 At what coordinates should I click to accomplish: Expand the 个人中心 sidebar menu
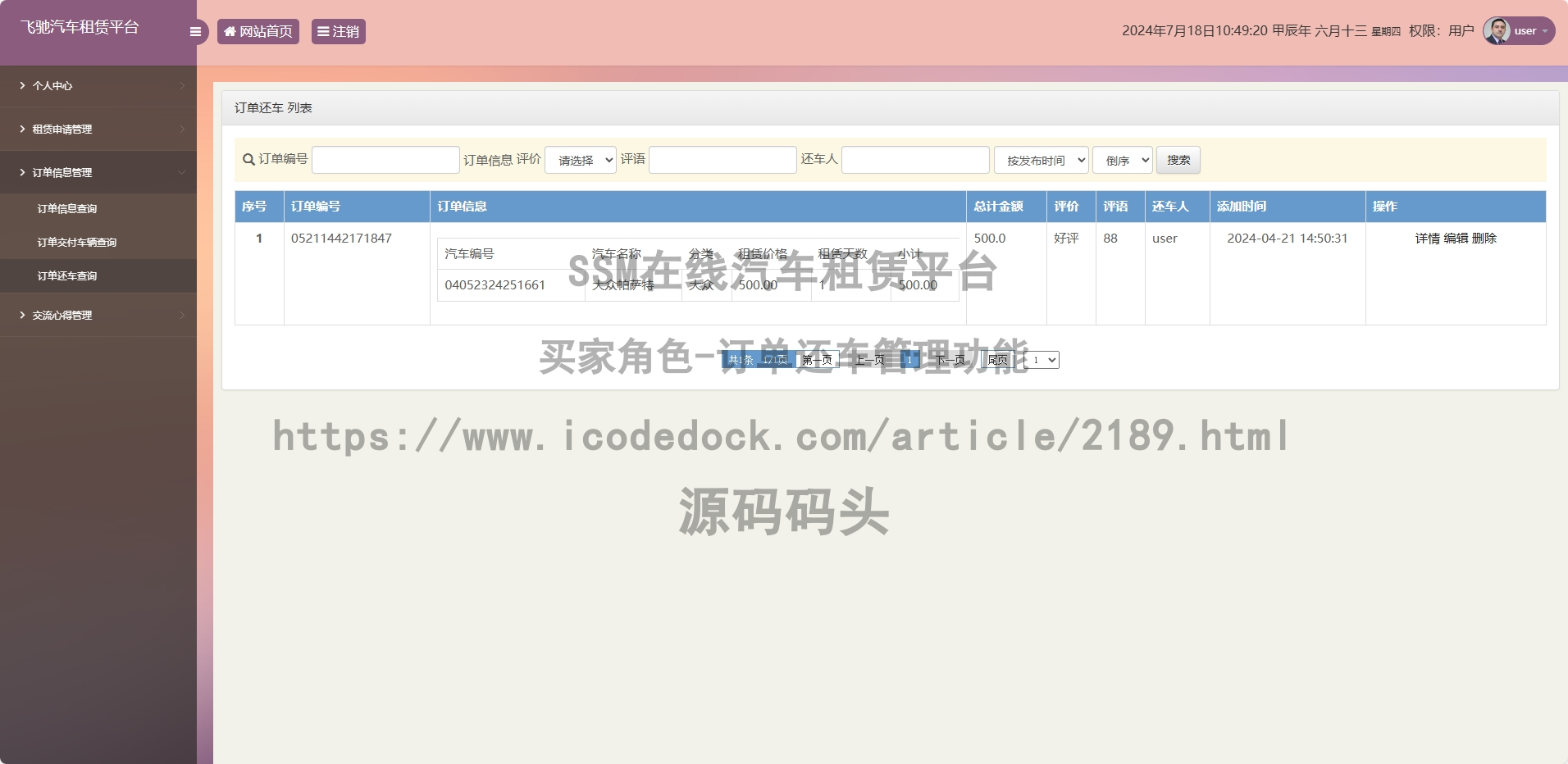(x=98, y=85)
